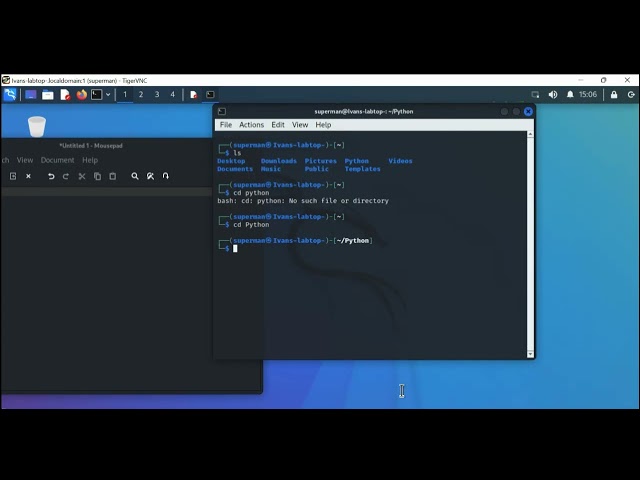Switch to workspace 4
640x480 pixels.
[x=173, y=95]
